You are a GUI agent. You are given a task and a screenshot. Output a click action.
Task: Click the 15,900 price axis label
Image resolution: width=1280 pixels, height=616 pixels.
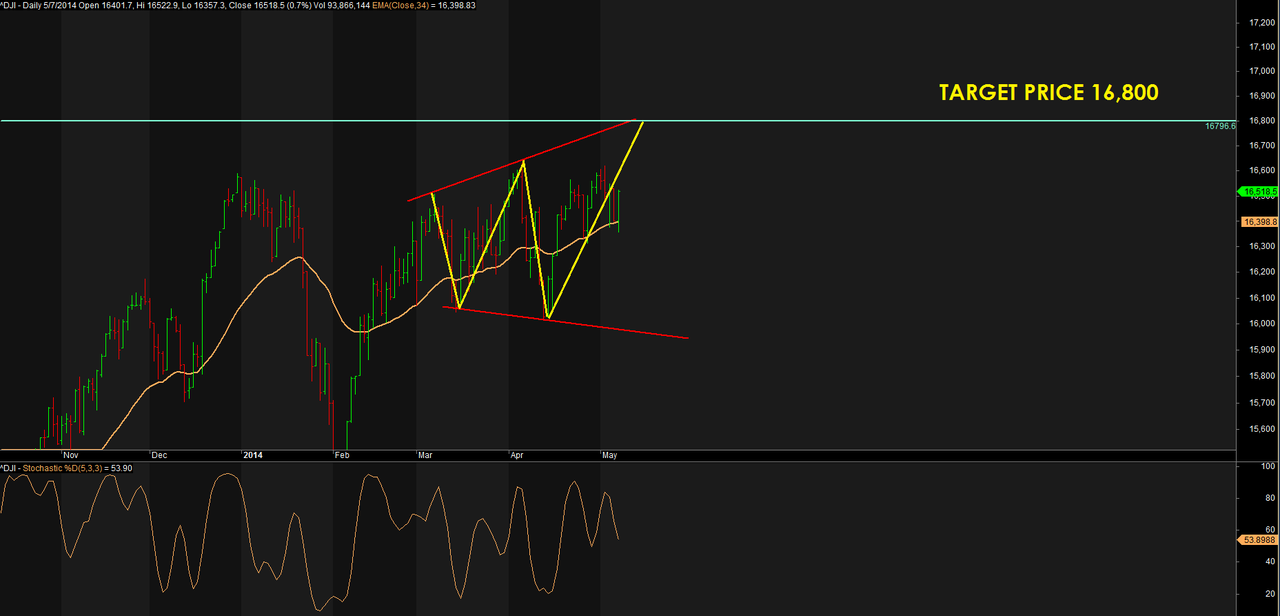tap(1262, 349)
